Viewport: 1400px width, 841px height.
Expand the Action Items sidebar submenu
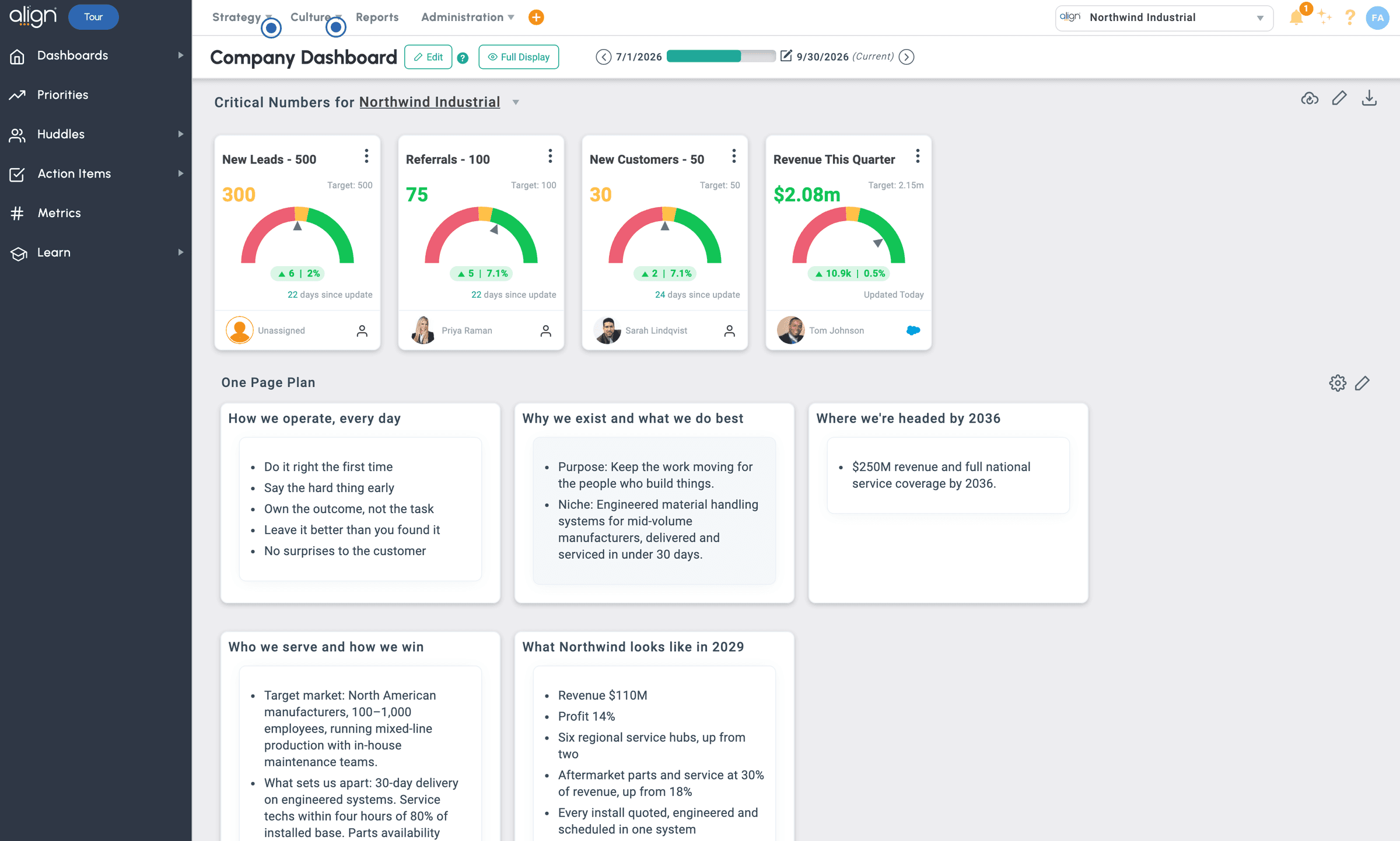pyautogui.click(x=181, y=173)
